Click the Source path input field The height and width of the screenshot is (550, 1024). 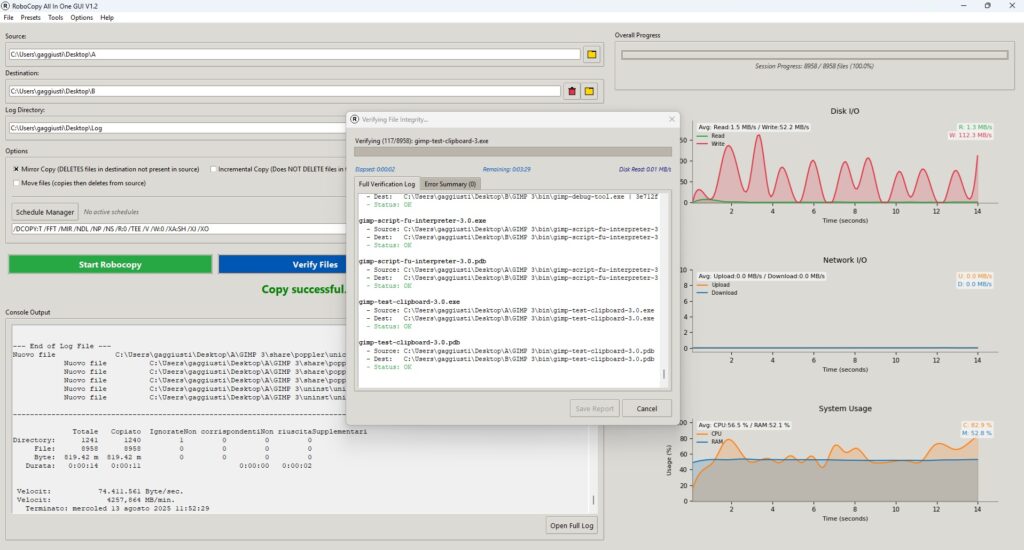coord(295,54)
